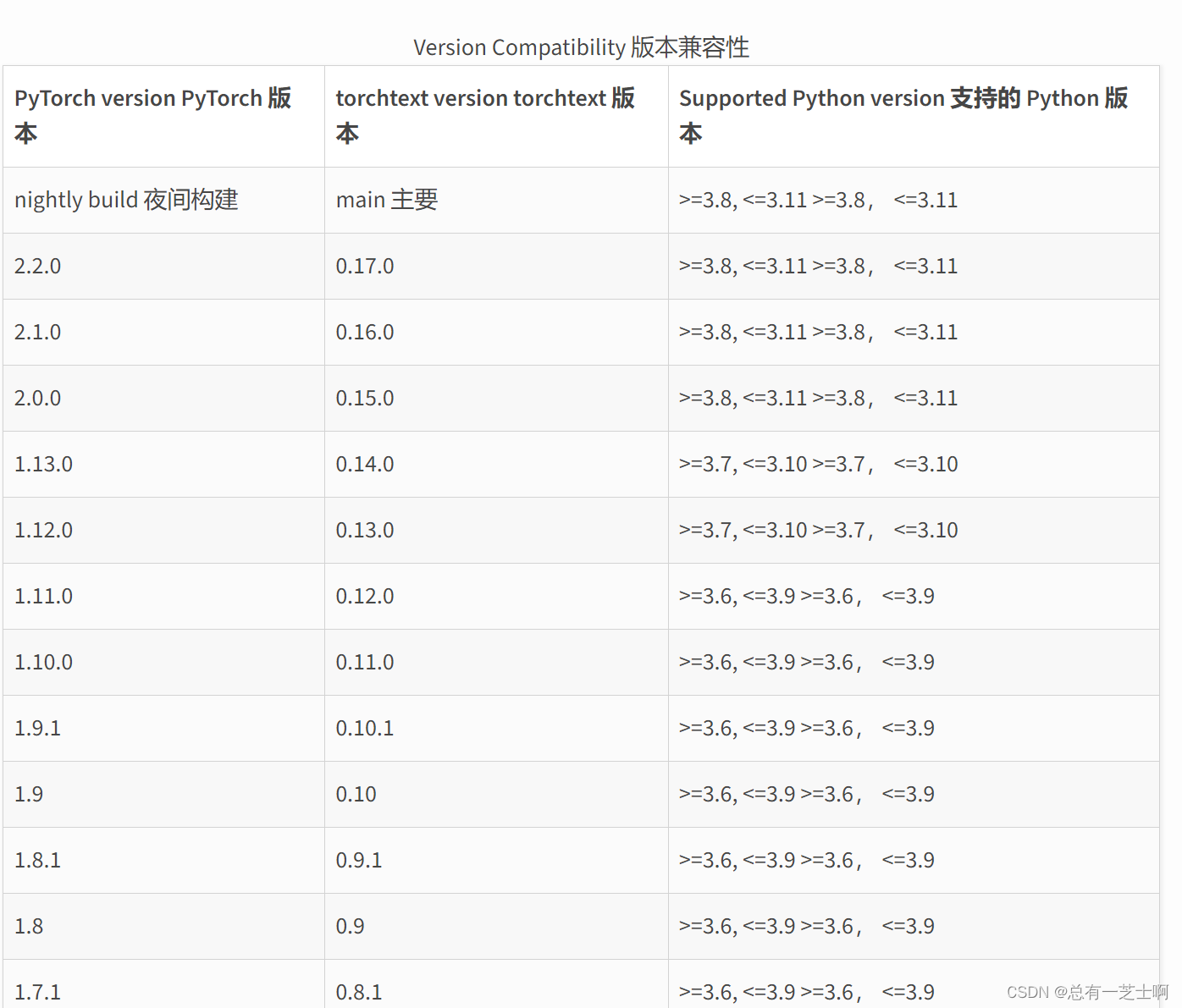Select PyTorch version cell '1.8.1'
Viewport: 1182px width, 1008px height.
point(164,861)
